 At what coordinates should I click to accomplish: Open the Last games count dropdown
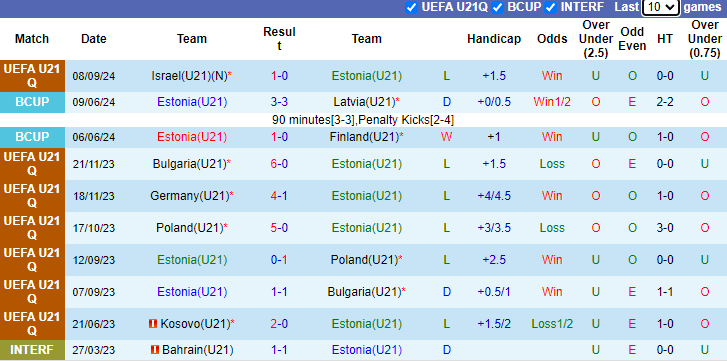coord(661,7)
